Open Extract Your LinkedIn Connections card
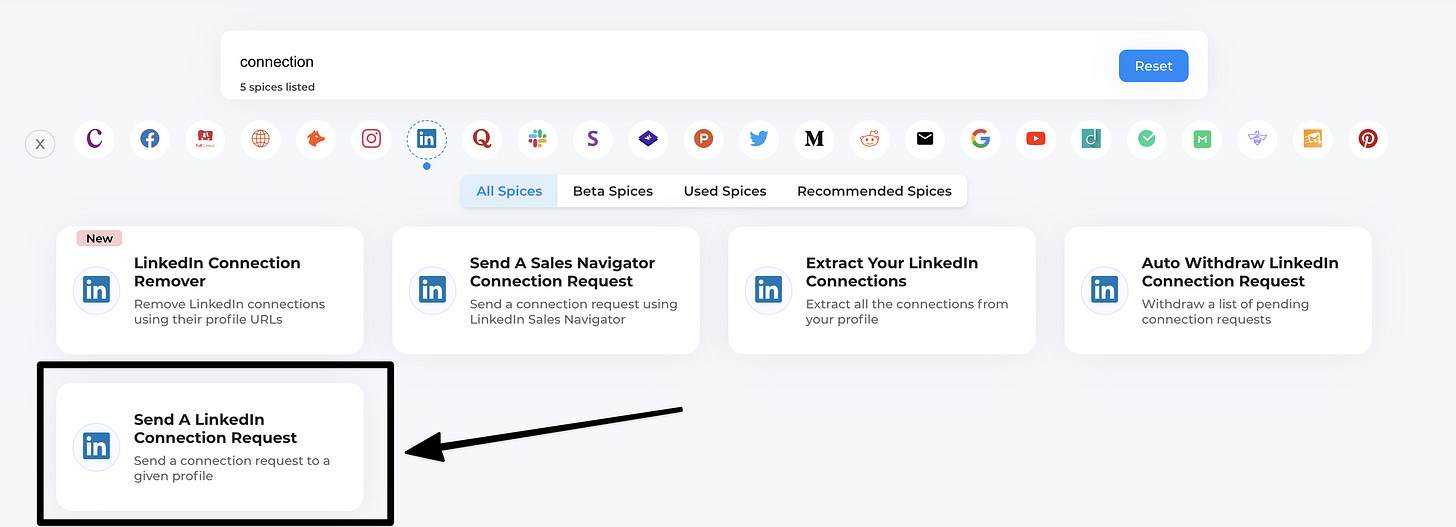 point(882,290)
